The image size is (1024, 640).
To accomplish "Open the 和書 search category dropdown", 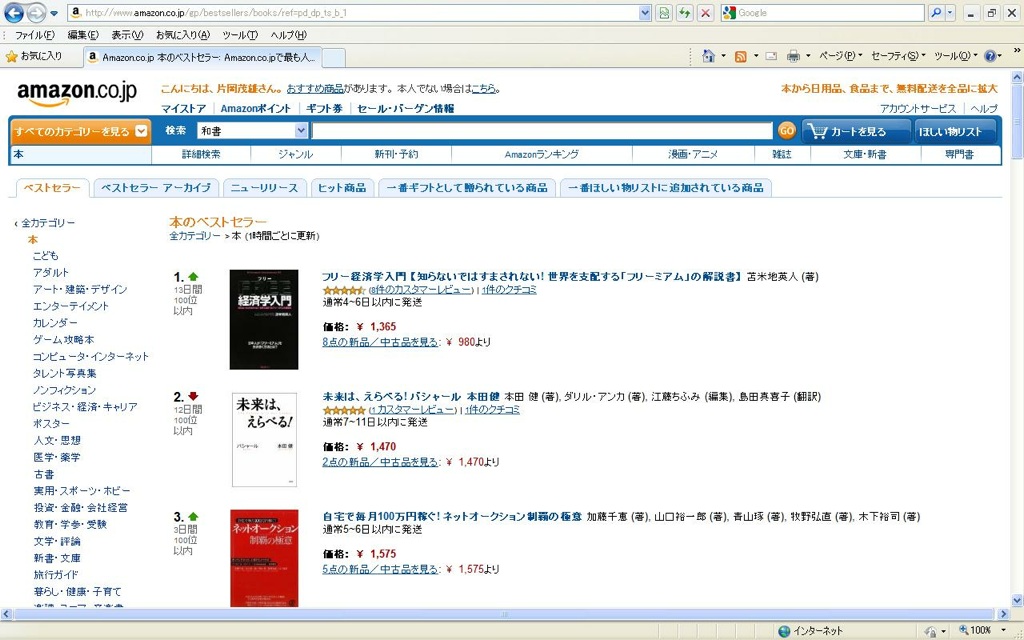I will [x=300, y=131].
